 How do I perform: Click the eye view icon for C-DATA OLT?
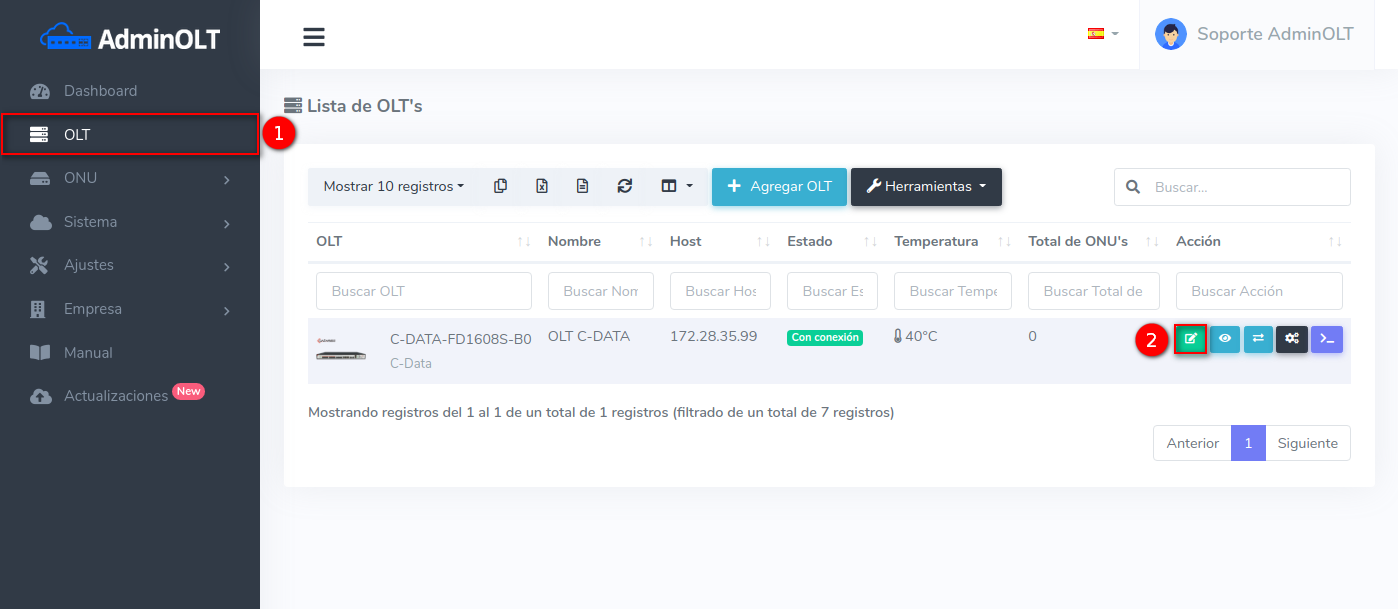tap(1224, 339)
